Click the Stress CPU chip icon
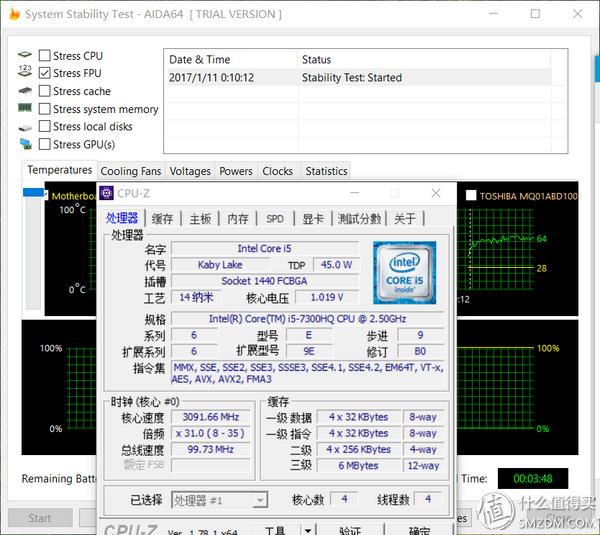 point(25,55)
